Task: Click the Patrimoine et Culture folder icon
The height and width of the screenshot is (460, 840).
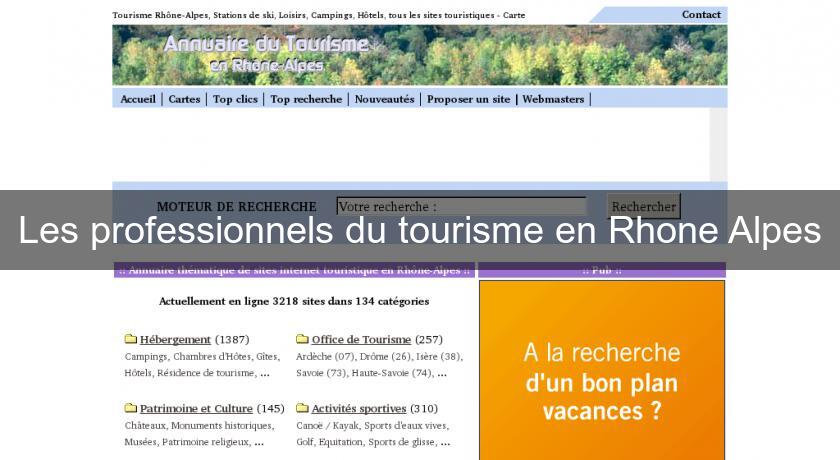Action: click(x=130, y=408)
